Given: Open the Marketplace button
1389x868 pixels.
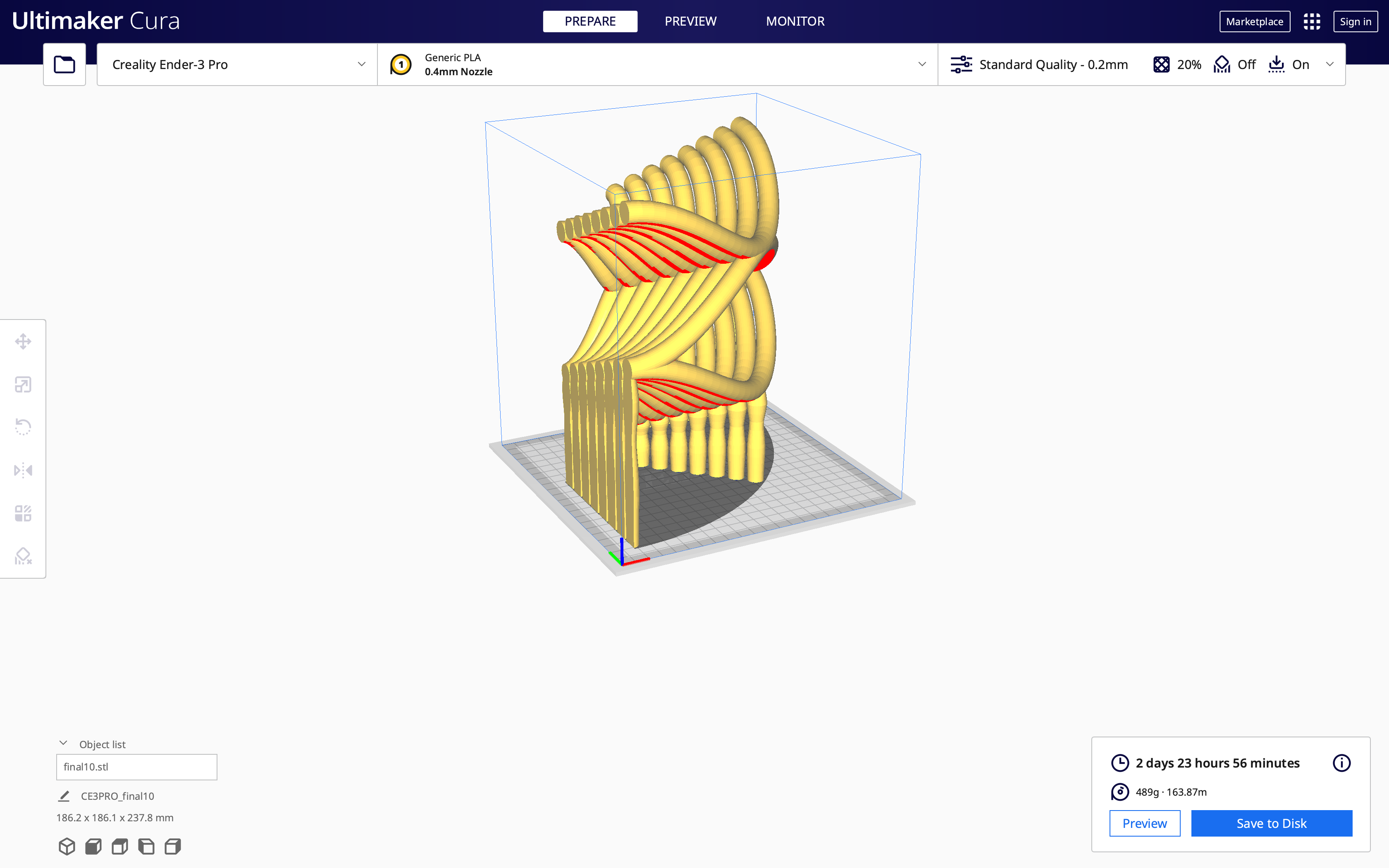Looking at the screenshot, I should click(1254, 22).
